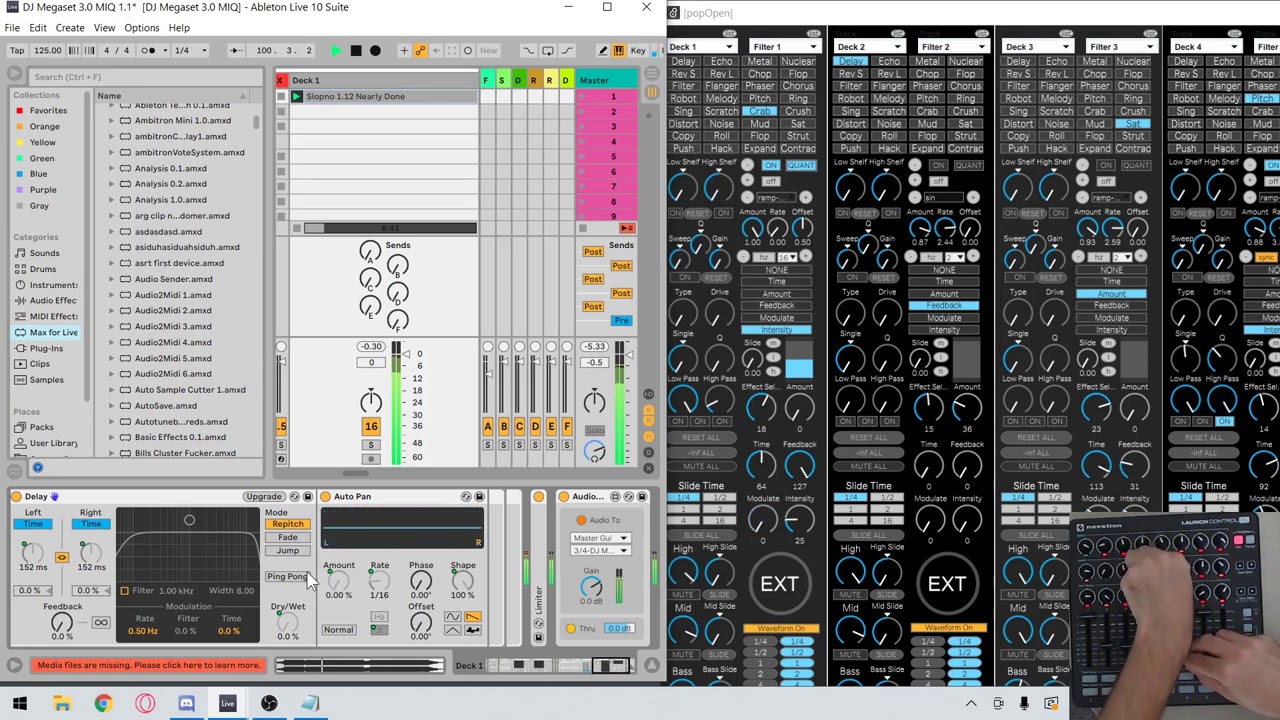Click the tempo field showing 125.00
This screenshot has width=1280, height=720.
(x=47, y=50)
